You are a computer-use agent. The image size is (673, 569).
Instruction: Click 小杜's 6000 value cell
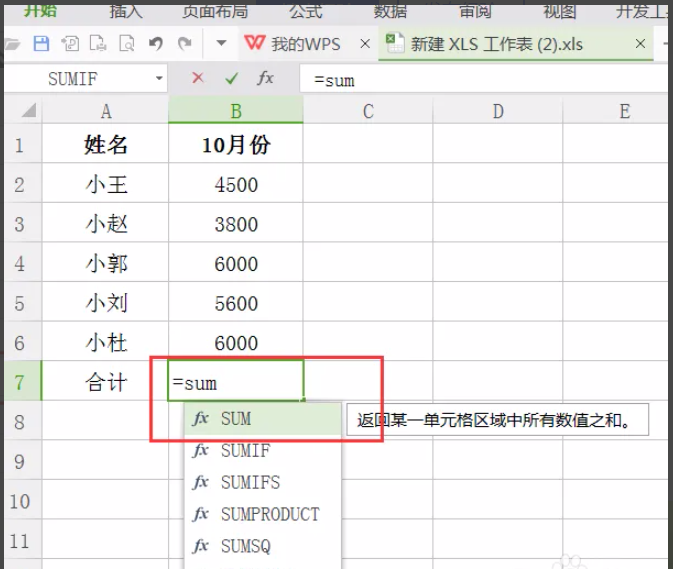tap(236, 342)
